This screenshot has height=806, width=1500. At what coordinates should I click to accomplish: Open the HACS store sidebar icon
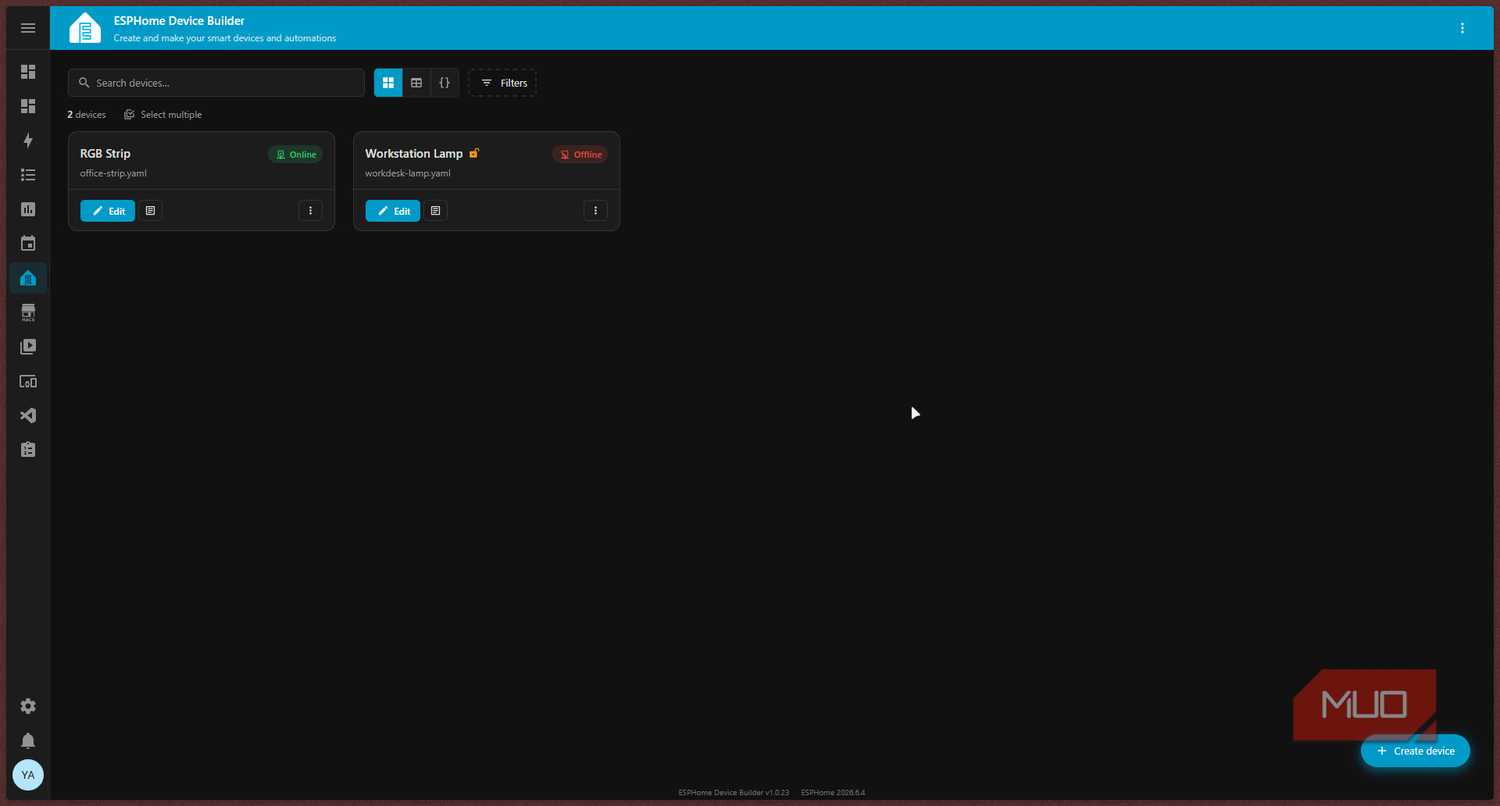pos(28,313)
